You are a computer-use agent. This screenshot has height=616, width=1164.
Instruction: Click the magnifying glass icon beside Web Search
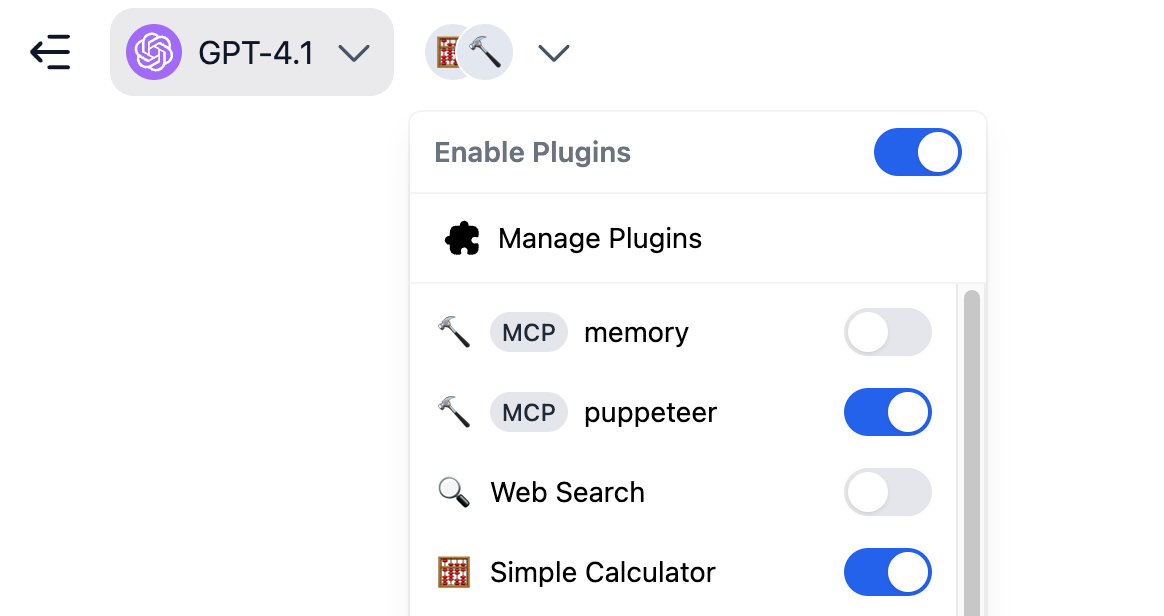[455, 492]
